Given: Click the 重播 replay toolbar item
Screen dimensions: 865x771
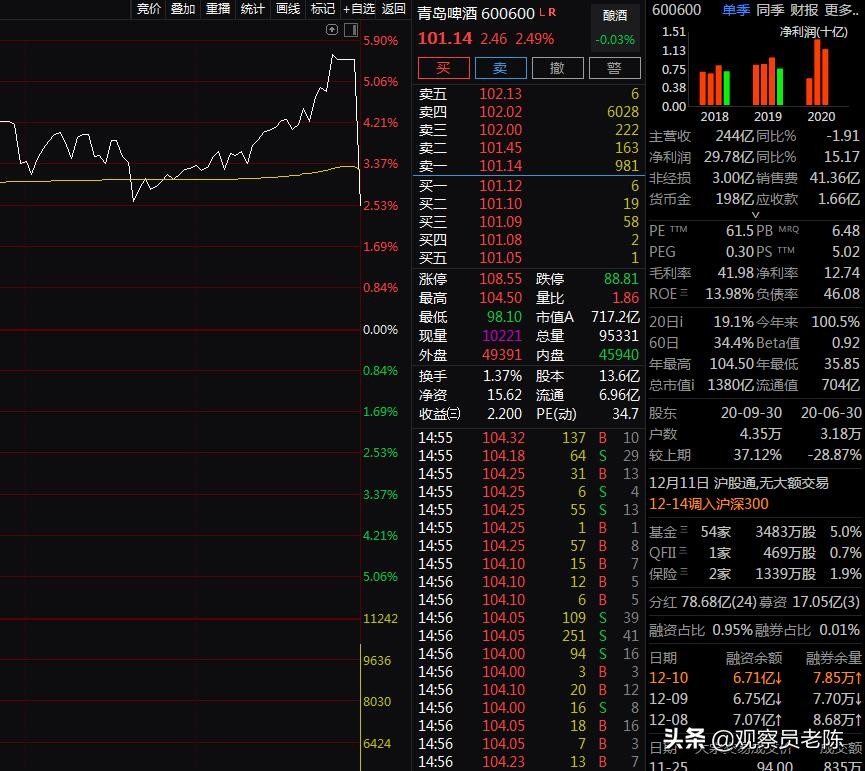Looking at the screenshot, I should click(x=217, y=8).
